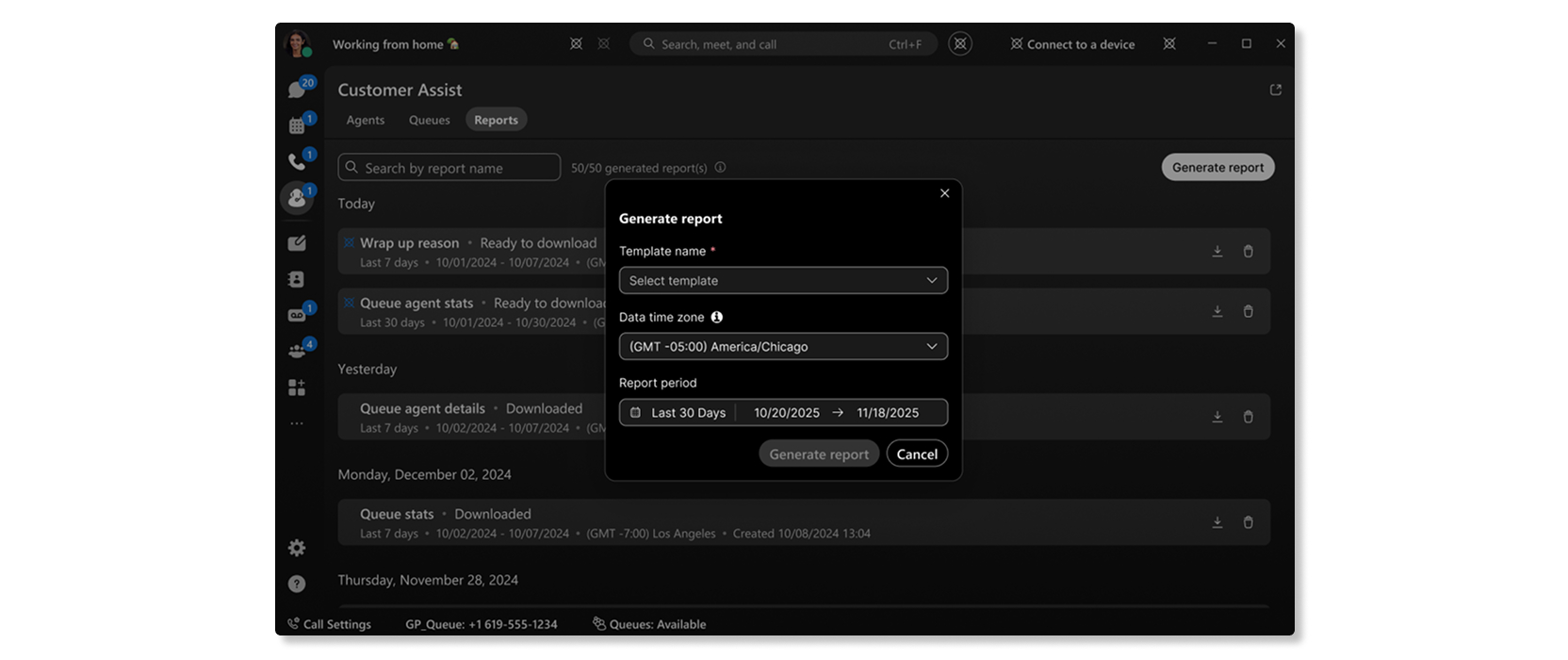Screen dimensions: 1568x660
Task: Open the apps grid-plus sidebar icon
Action: (297, 388)
